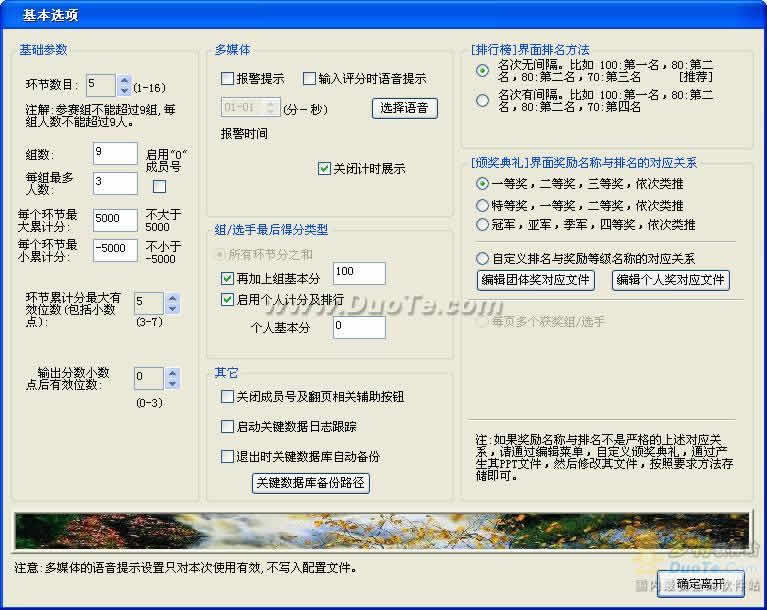The width and height of the screenshot is (767, 610).
Task: Decrease 环节数目 using the down arrow
Action: click(124, 90)
